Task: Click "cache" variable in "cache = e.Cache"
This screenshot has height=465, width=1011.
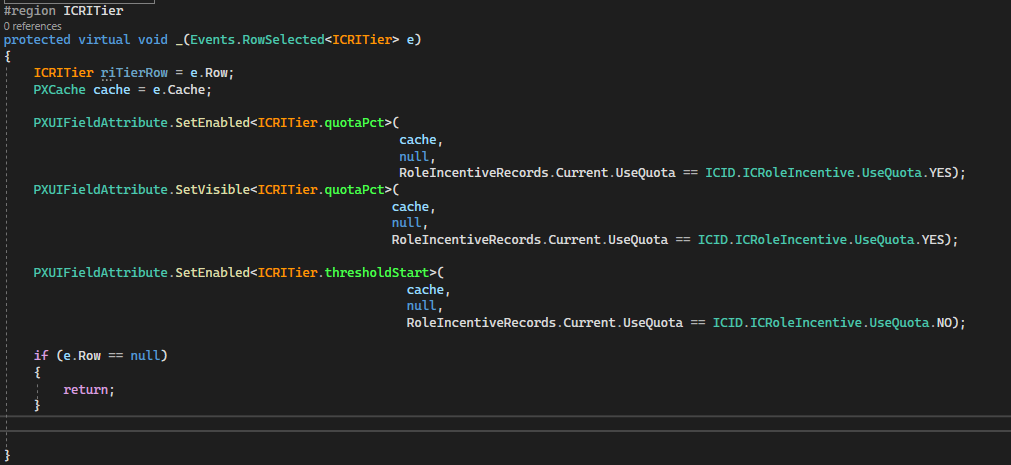Action: click(112, 90)
